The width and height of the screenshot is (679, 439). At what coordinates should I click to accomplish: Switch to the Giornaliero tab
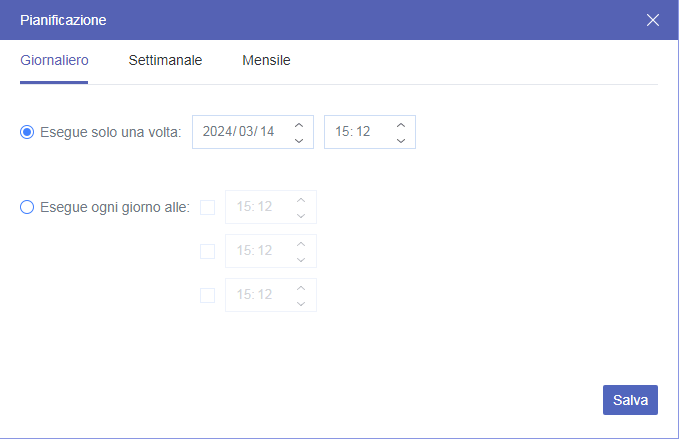[54, 60]
